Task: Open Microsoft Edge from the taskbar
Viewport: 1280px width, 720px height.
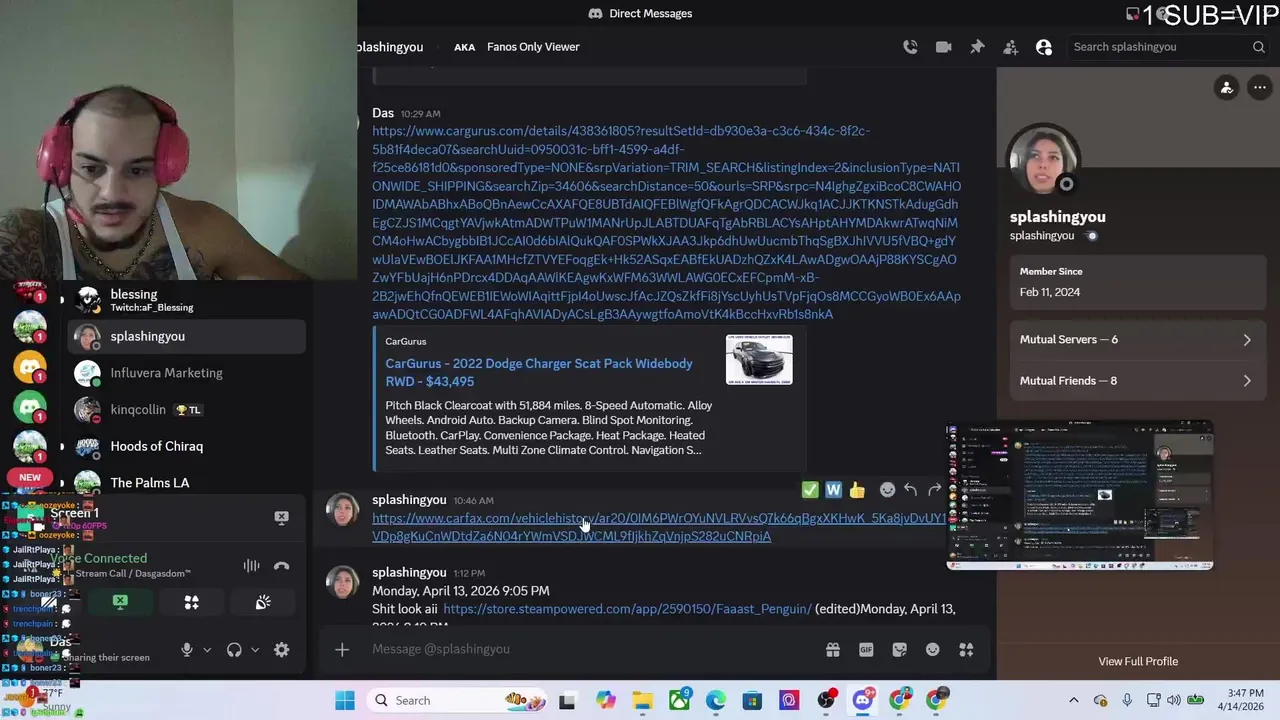Action: [x=716, y=701]
